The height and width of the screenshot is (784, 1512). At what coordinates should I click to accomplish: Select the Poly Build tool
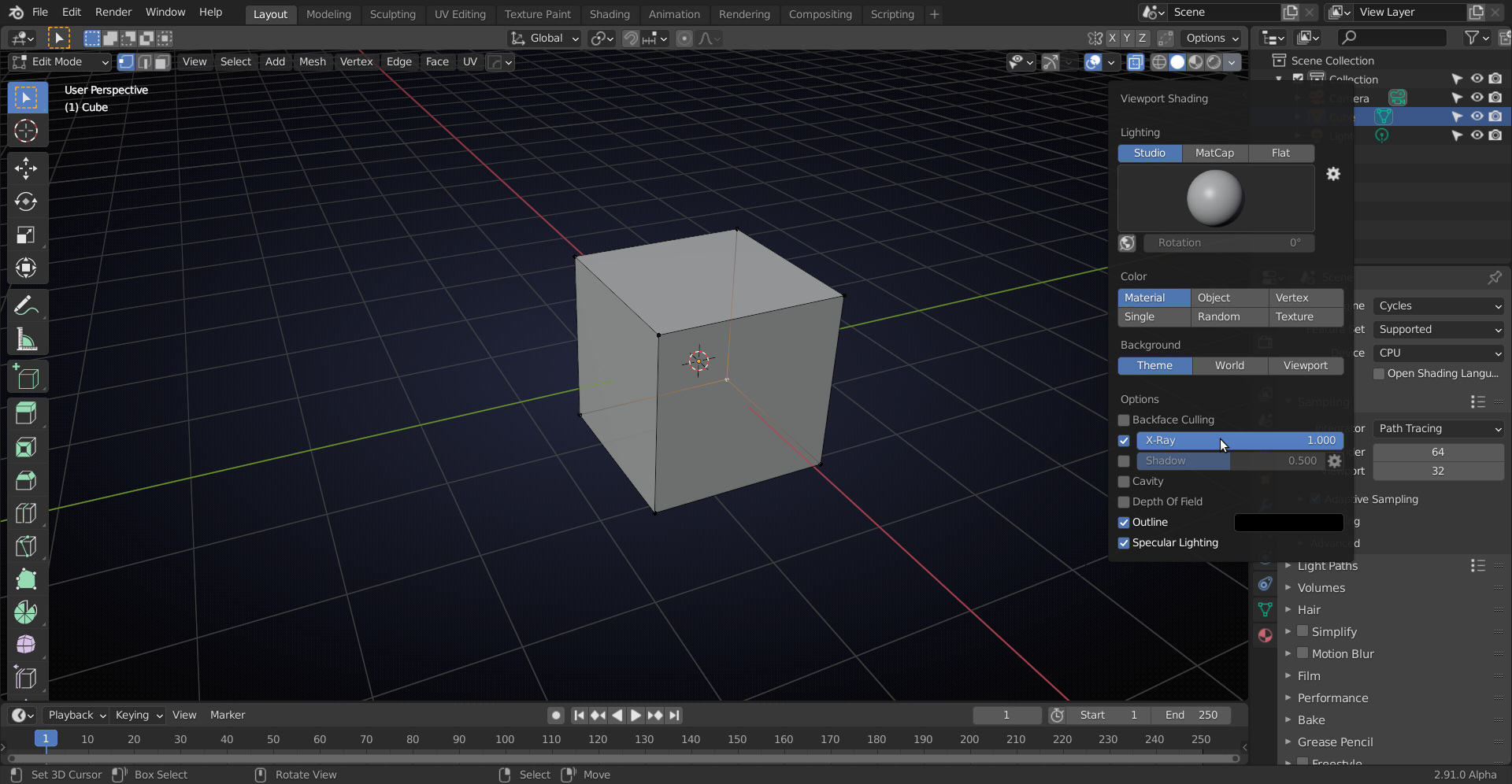[x=26, y=579]
